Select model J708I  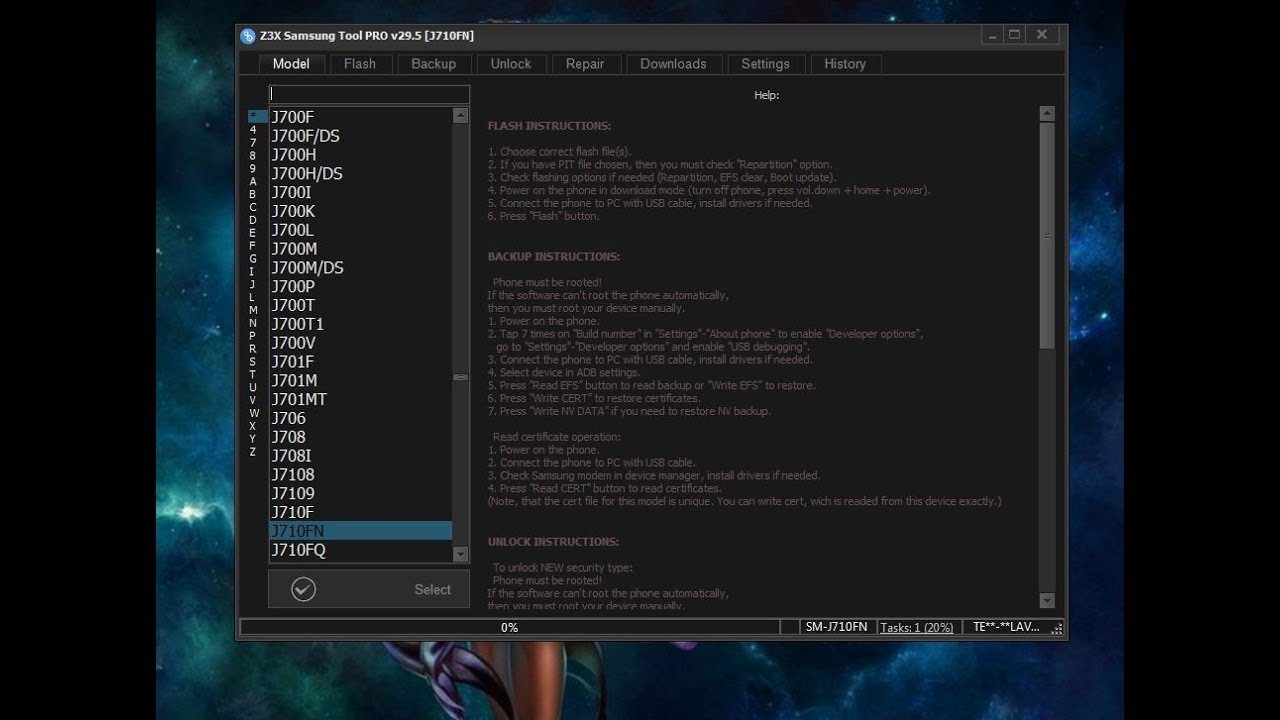pyautogui.click(x=360, y=456)
